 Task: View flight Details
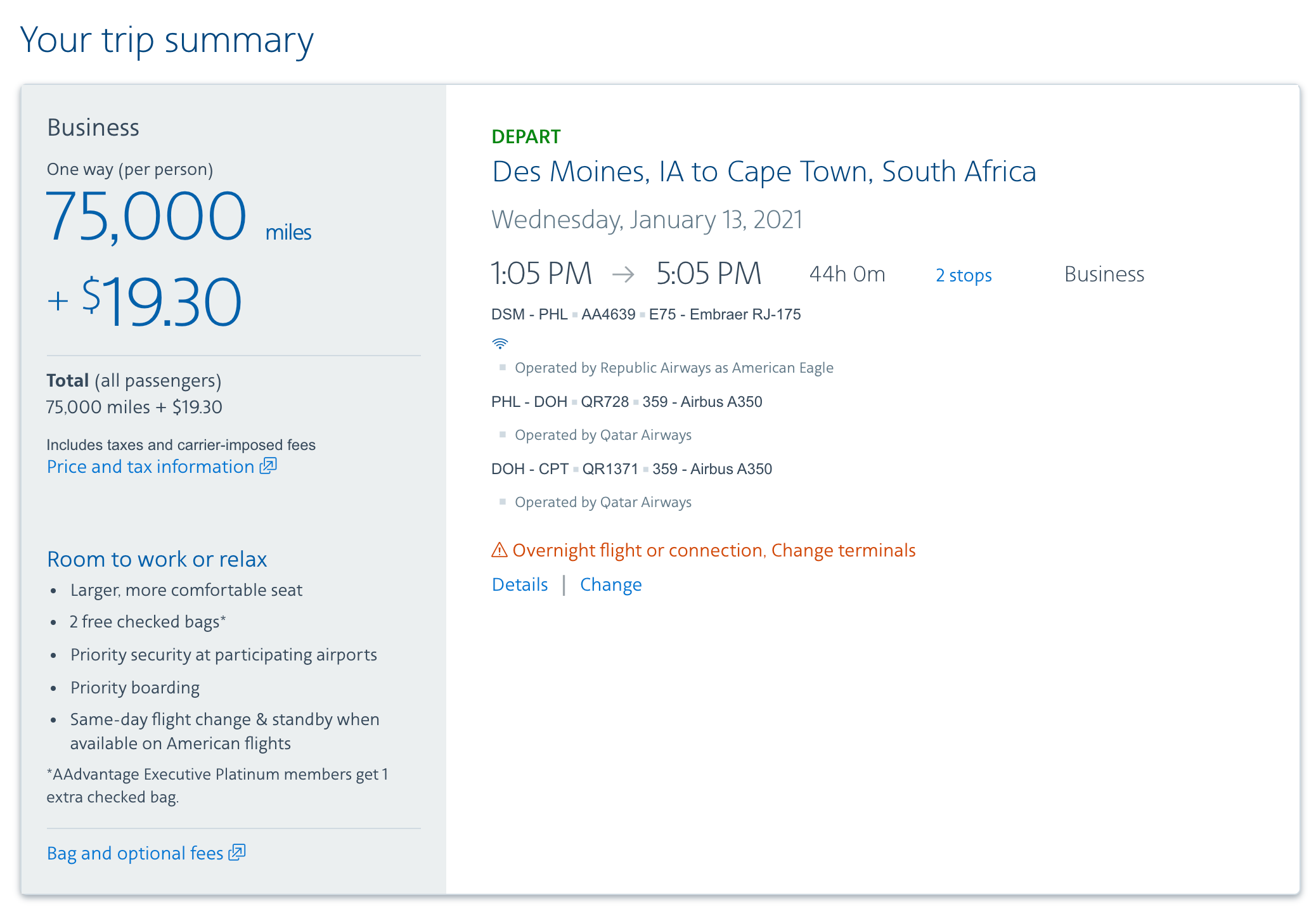click(520, 584)
